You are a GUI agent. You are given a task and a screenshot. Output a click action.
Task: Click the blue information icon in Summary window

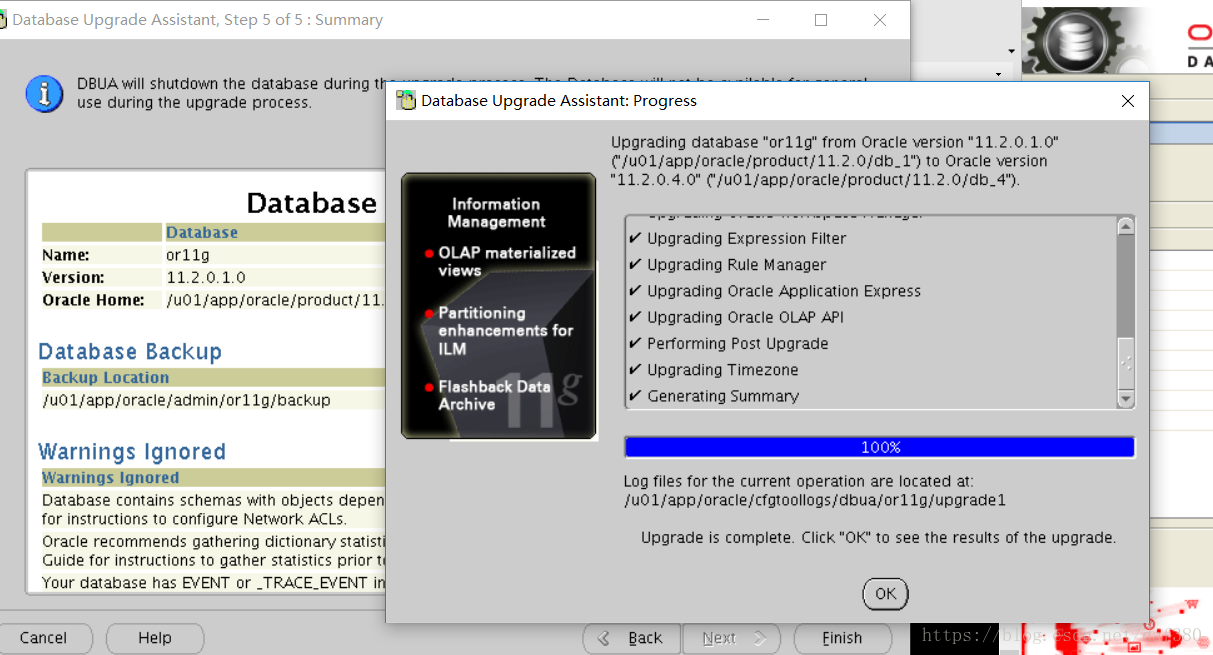pos(45,93)
